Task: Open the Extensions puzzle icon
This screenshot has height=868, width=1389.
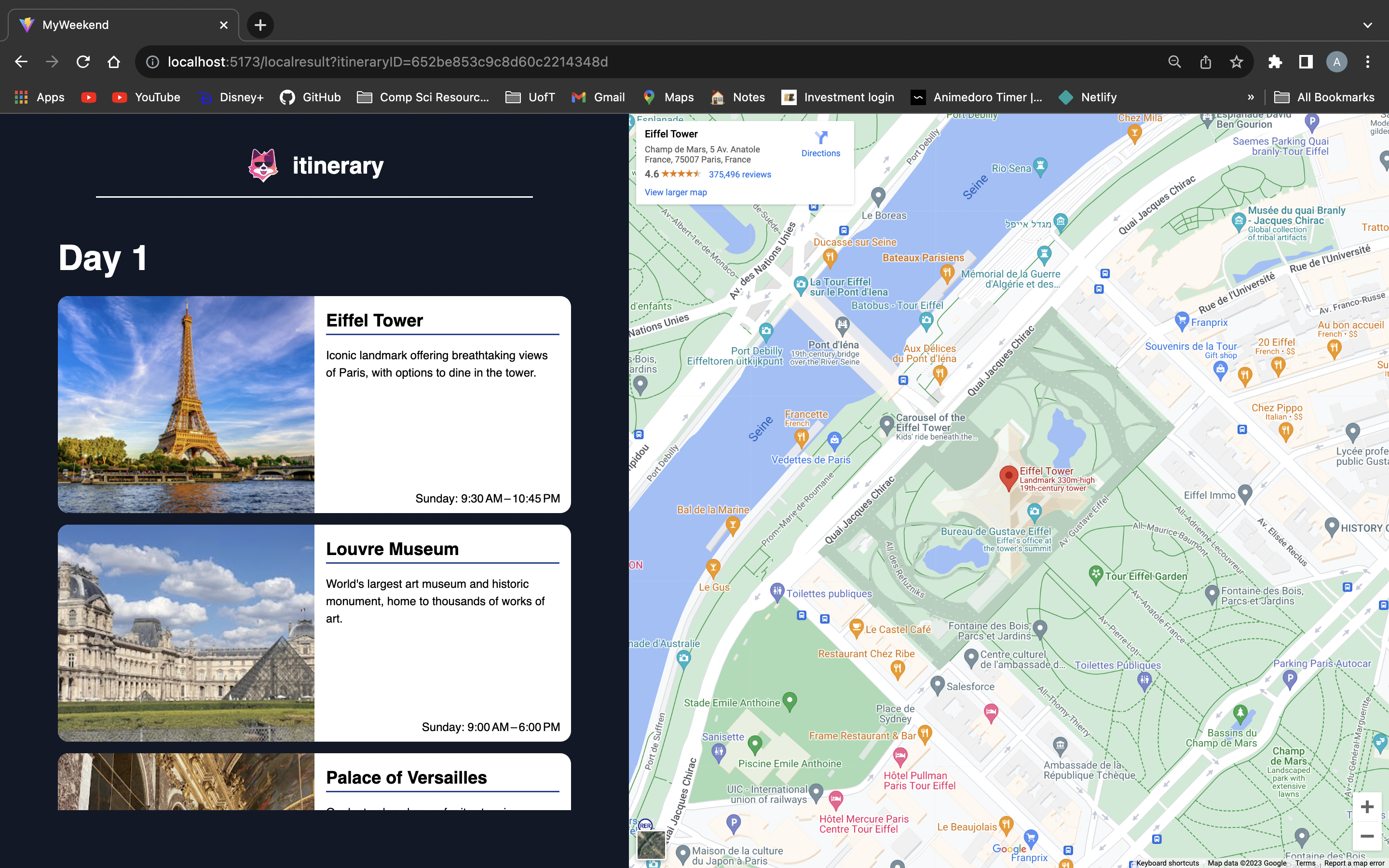Action: [1275, 62]
